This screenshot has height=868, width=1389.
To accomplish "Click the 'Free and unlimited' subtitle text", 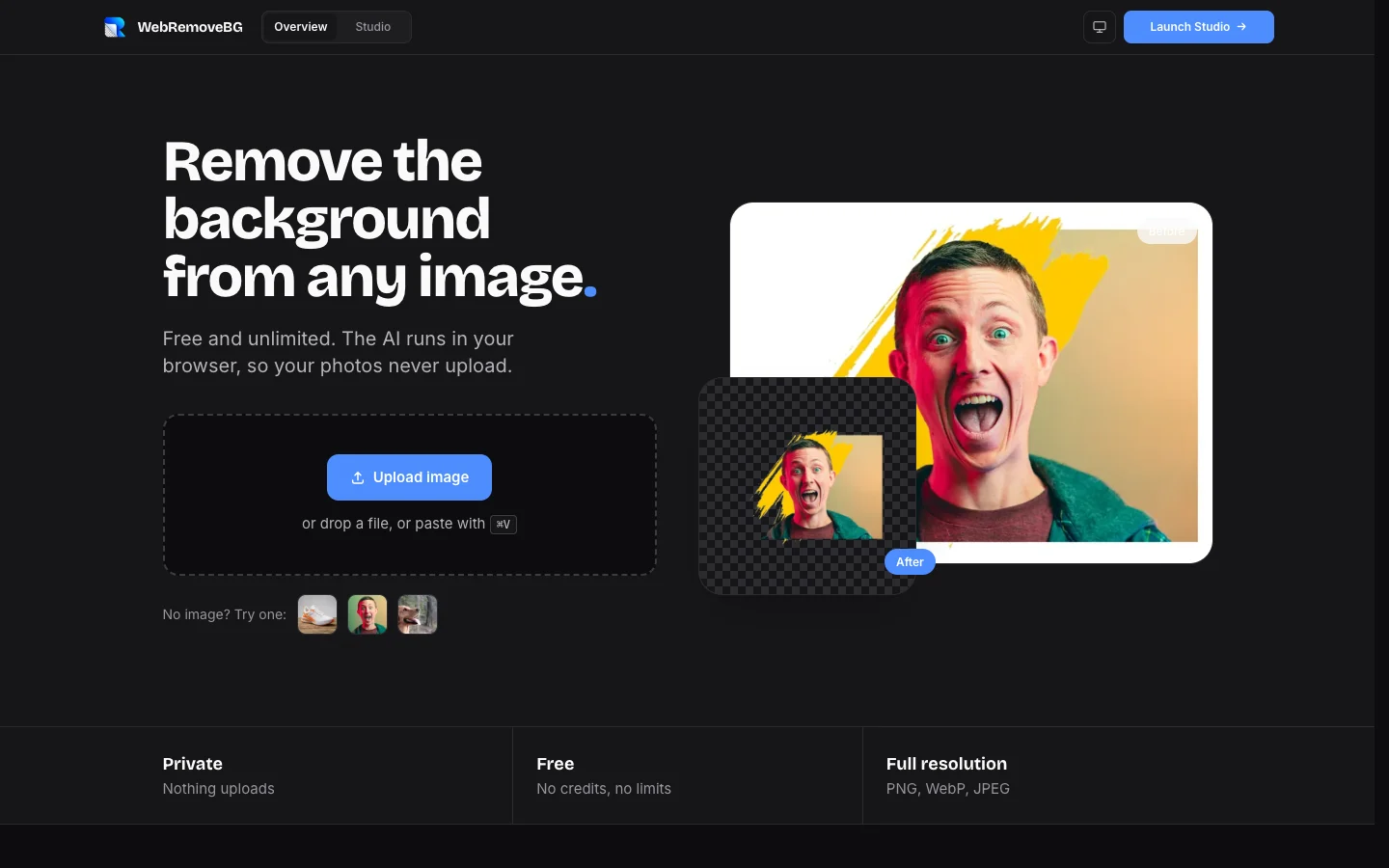I will (x=338, y=352).
